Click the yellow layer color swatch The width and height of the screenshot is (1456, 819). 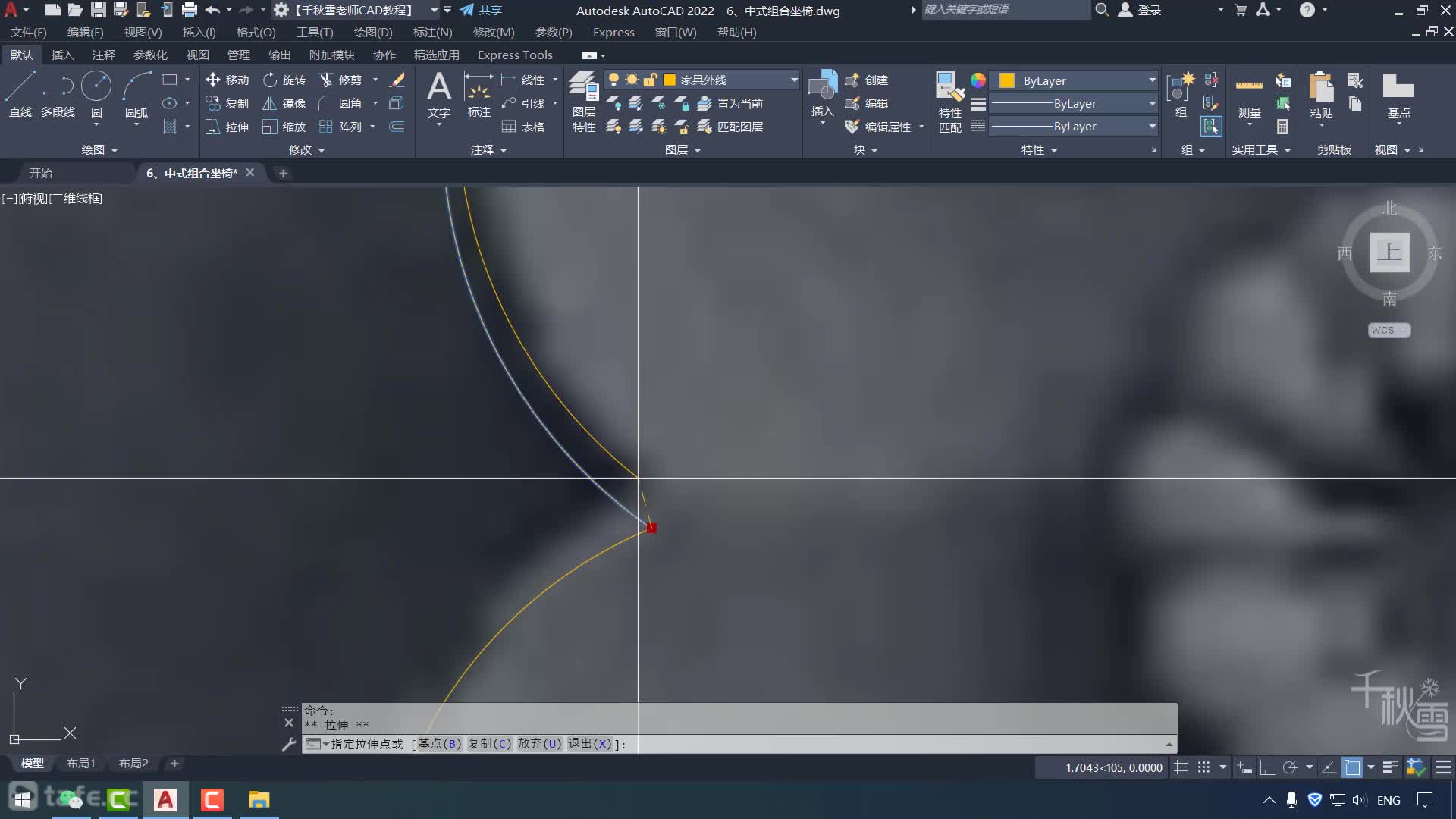(x=670, y=80)
